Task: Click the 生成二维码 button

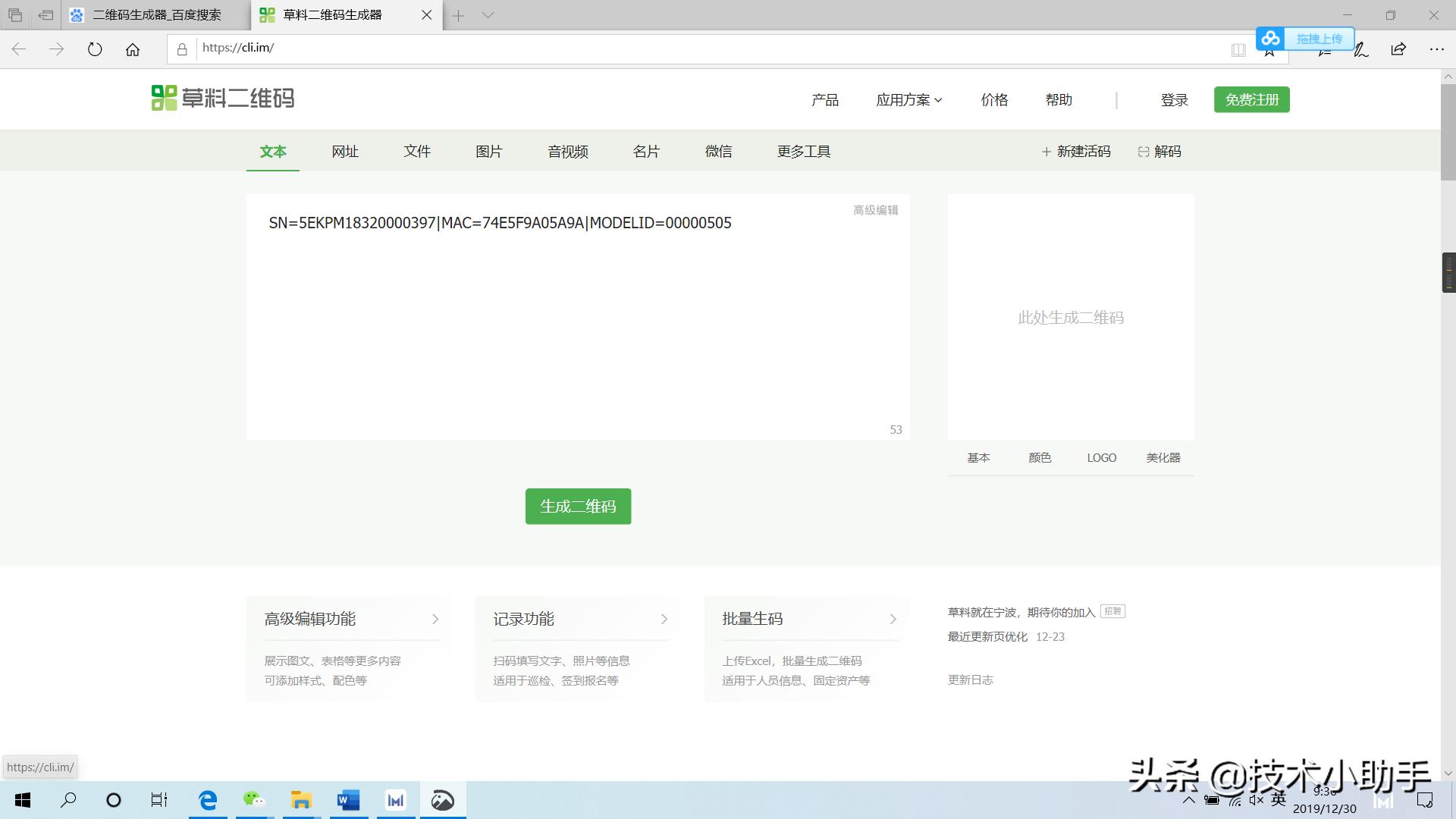Action: click(578, 506)
